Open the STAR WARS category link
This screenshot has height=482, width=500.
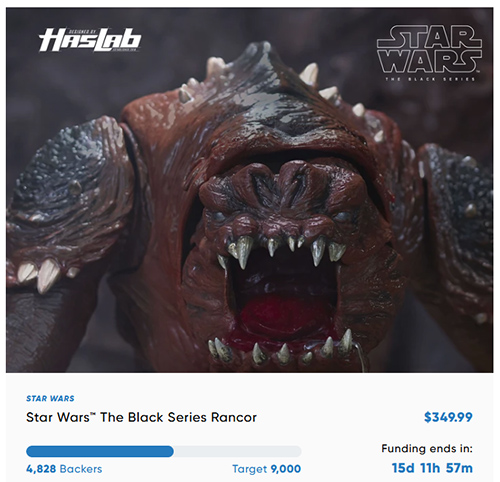coord(50,398)
